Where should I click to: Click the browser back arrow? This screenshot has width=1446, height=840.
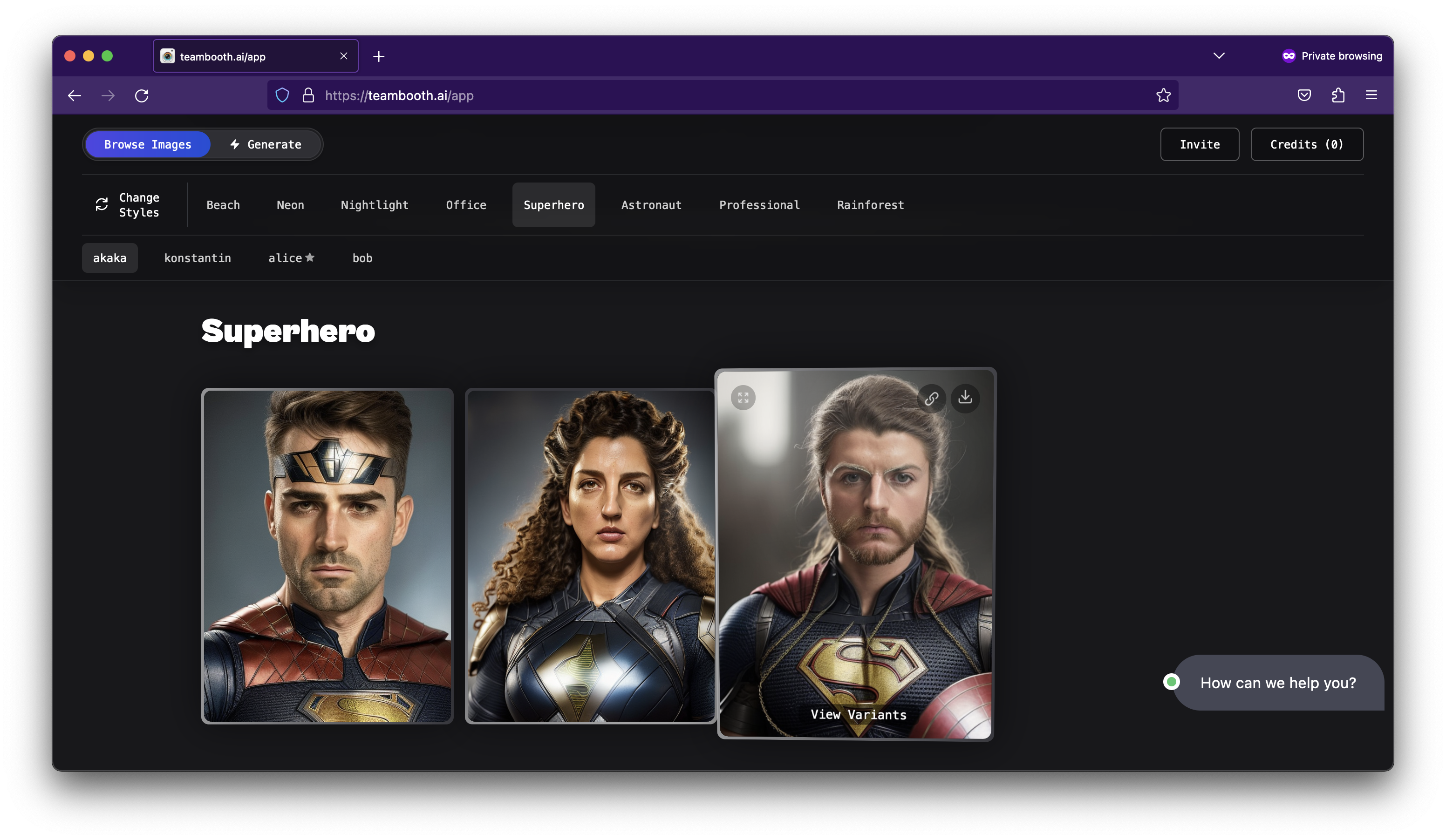click(x=75, y=95)
